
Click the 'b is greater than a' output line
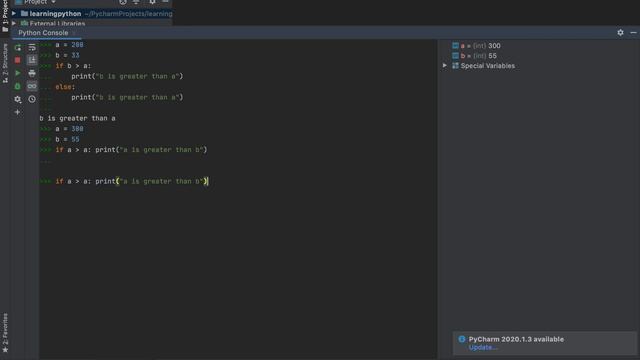click(78, 118)
